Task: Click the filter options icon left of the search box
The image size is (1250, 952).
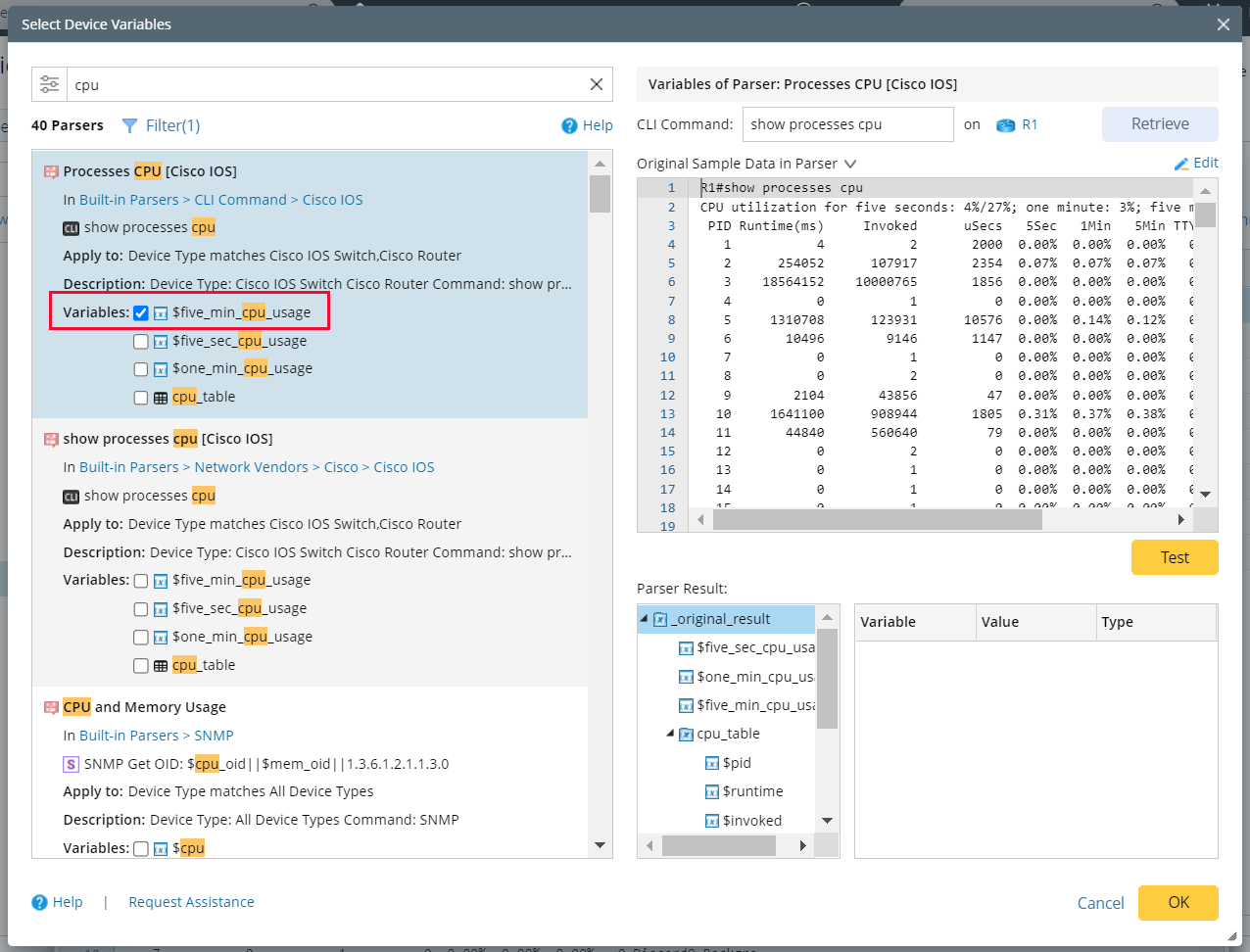Action: click(49, 84)
